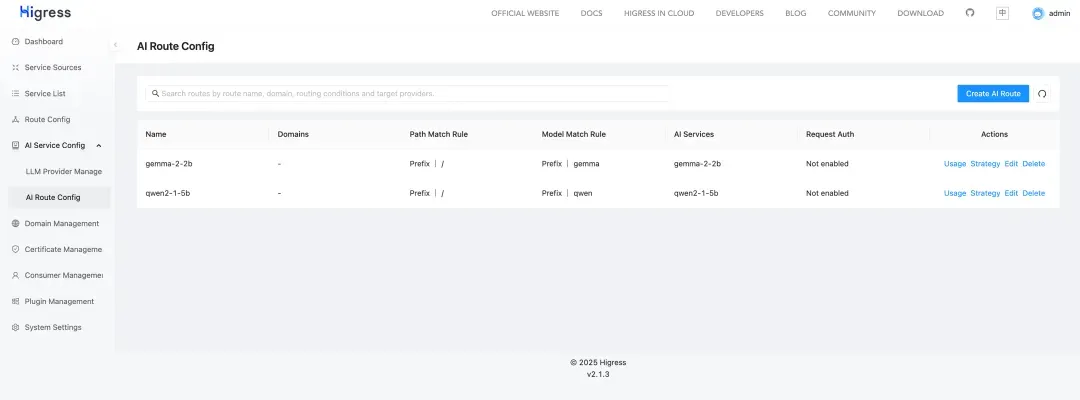
Task: Open the DOCS link
Action: coord(591,13)
